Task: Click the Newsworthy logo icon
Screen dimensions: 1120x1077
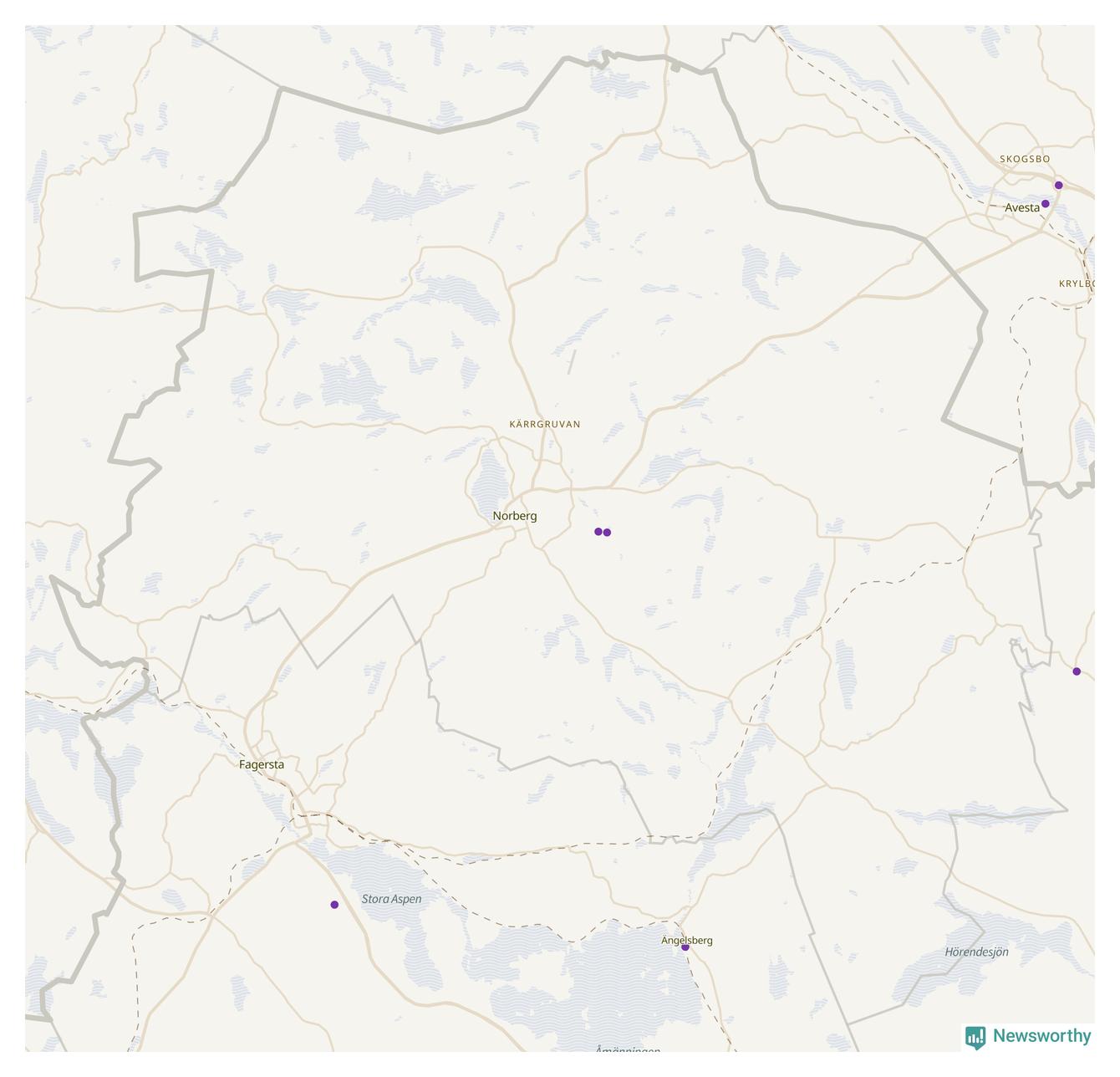Action: 975,1038
